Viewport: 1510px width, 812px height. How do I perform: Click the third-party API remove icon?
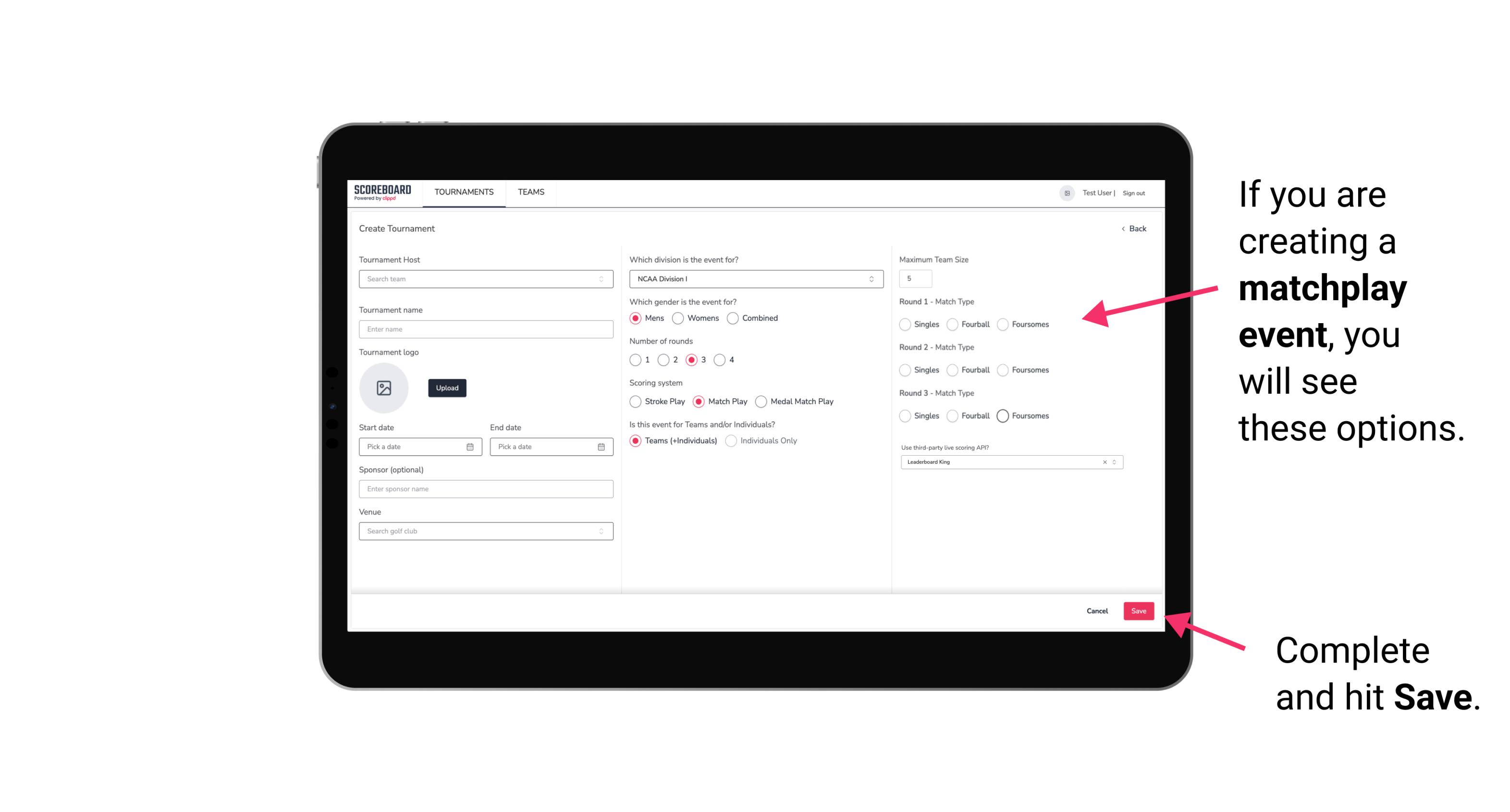(1103, 462)
